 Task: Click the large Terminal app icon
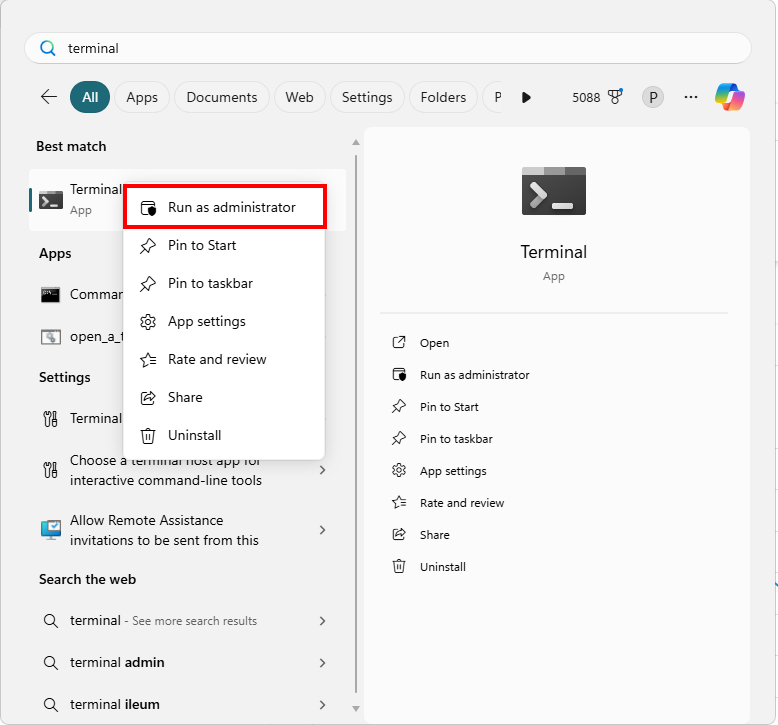pos(553,191)
